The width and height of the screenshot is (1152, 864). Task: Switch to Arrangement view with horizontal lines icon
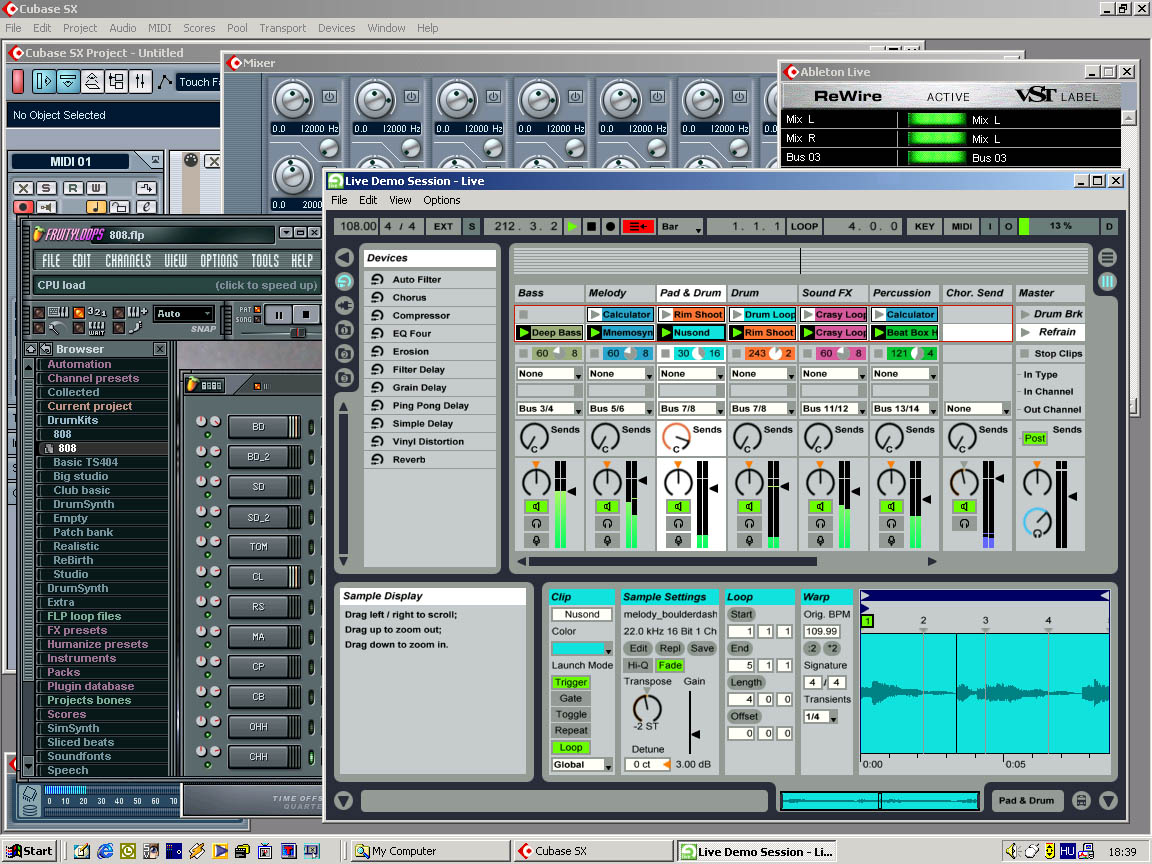pyautogui.click(x=1107, y=258)
